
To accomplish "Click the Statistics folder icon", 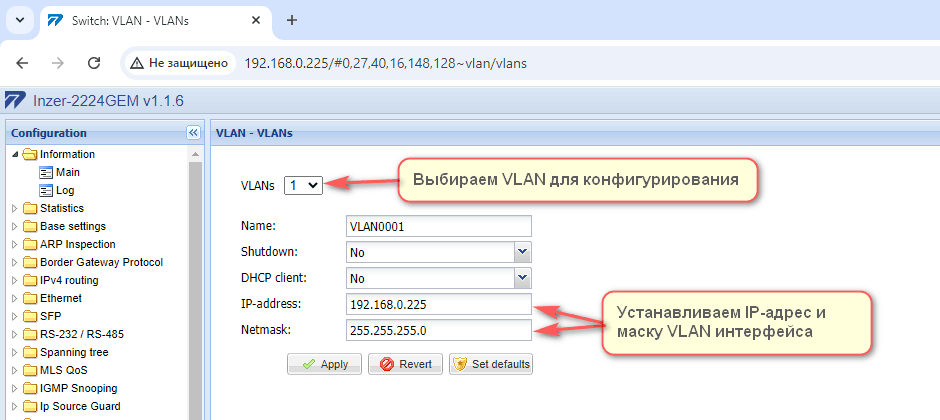I will (x=29, y=209).
